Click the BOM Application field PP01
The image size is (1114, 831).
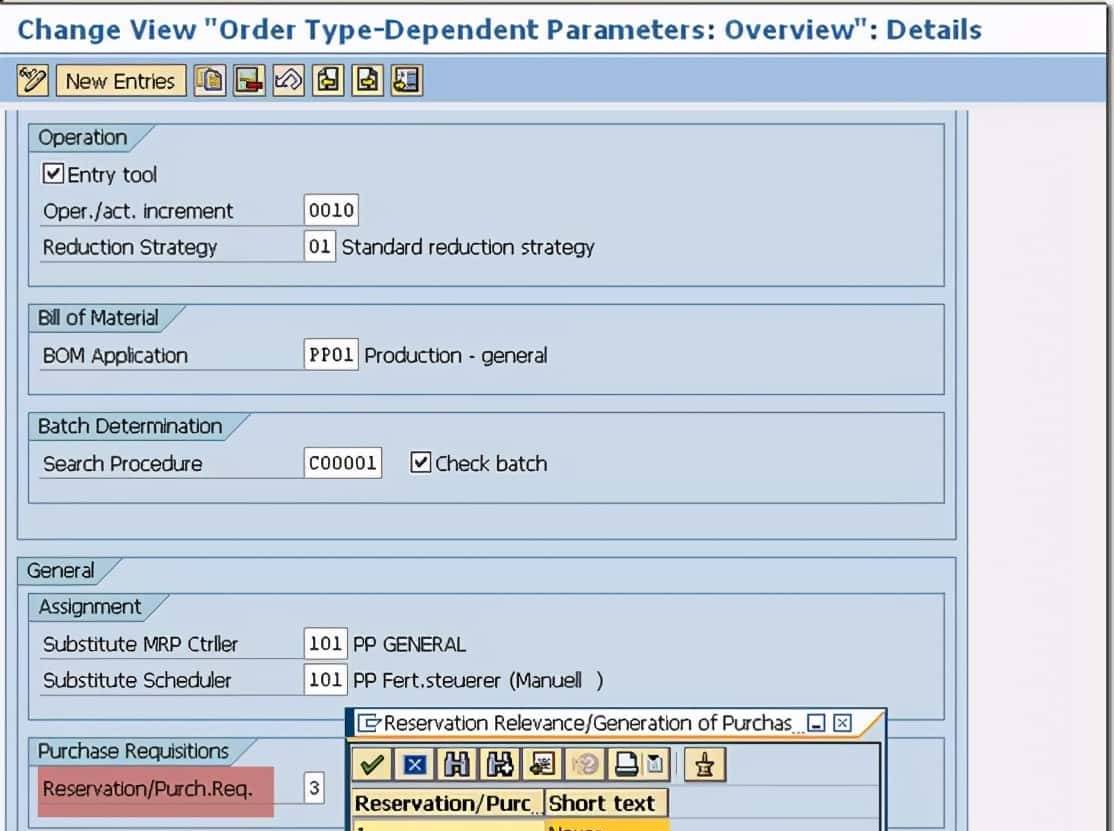[331, 354]
